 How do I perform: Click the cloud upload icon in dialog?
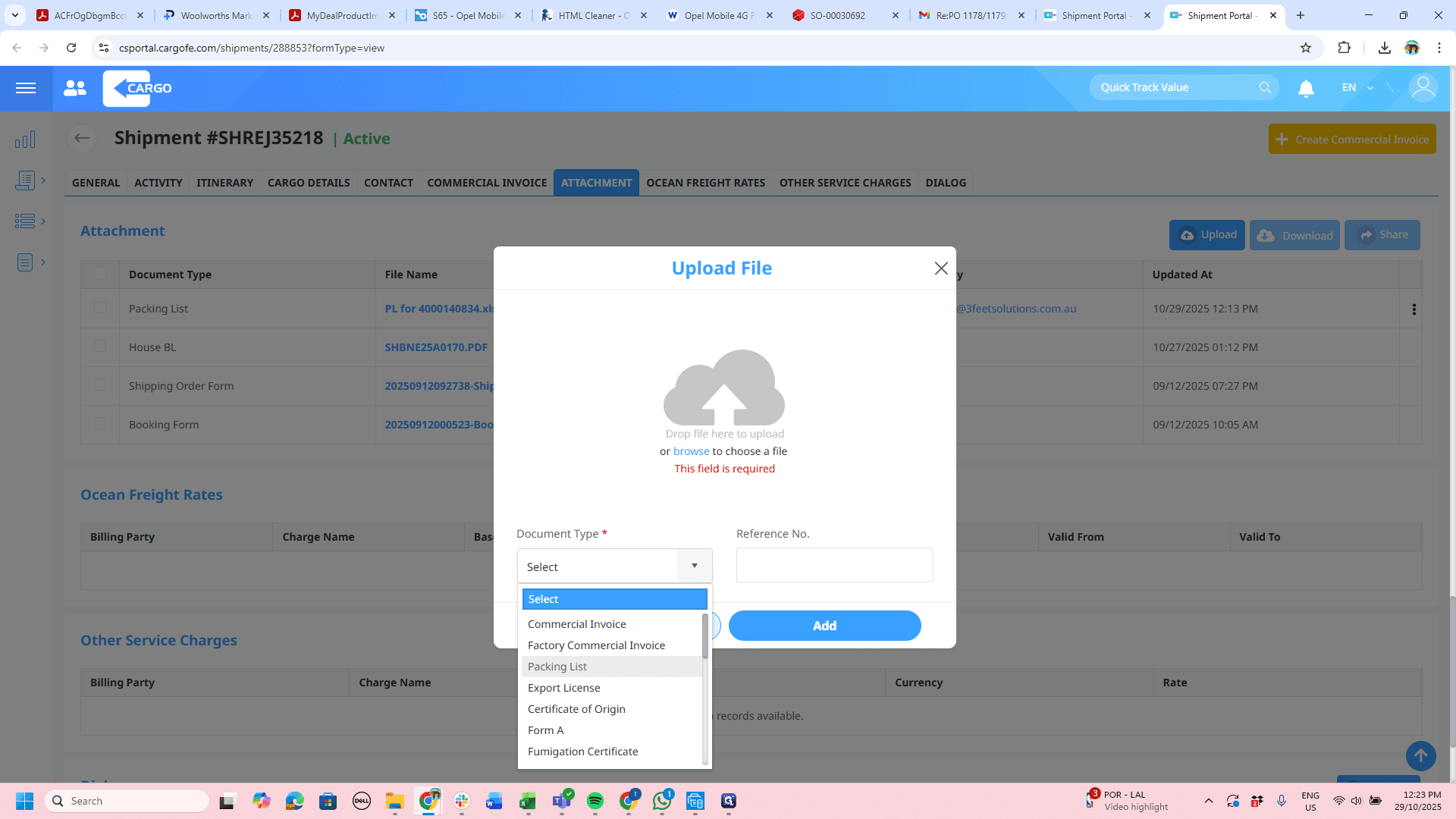(x=724, y=388)
